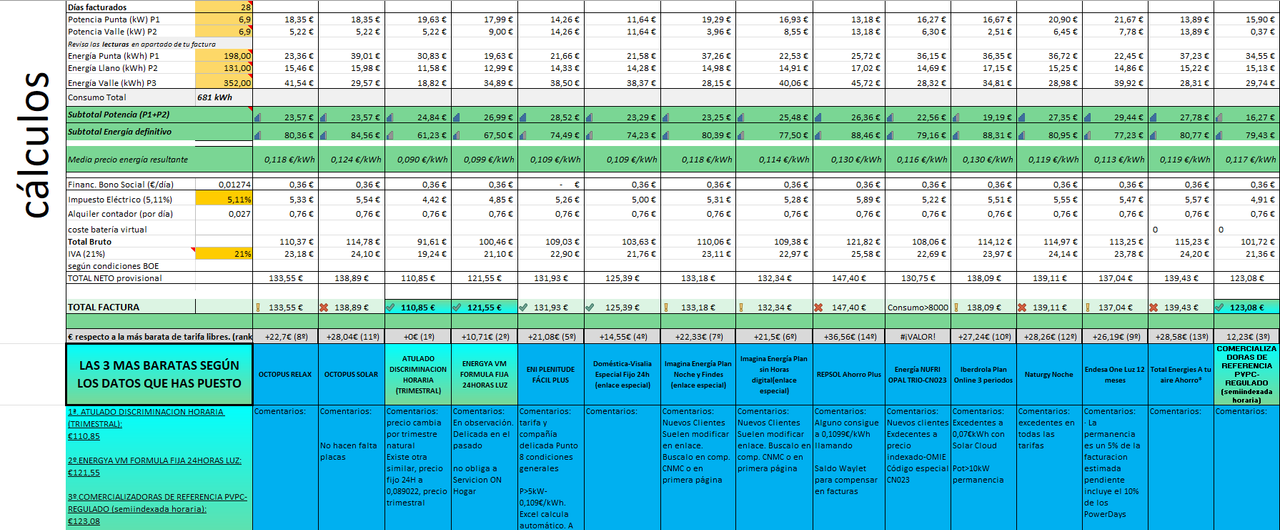Viewport: 1280px width, 530px height.
Task: Select the #¡VALOR! error cell
Action: pyautogui.click(x=916, y=336)
